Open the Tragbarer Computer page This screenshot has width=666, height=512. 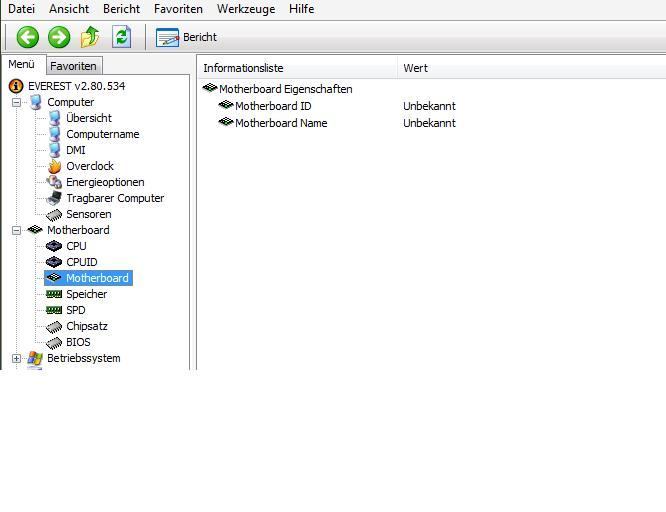tap(115, 198)
